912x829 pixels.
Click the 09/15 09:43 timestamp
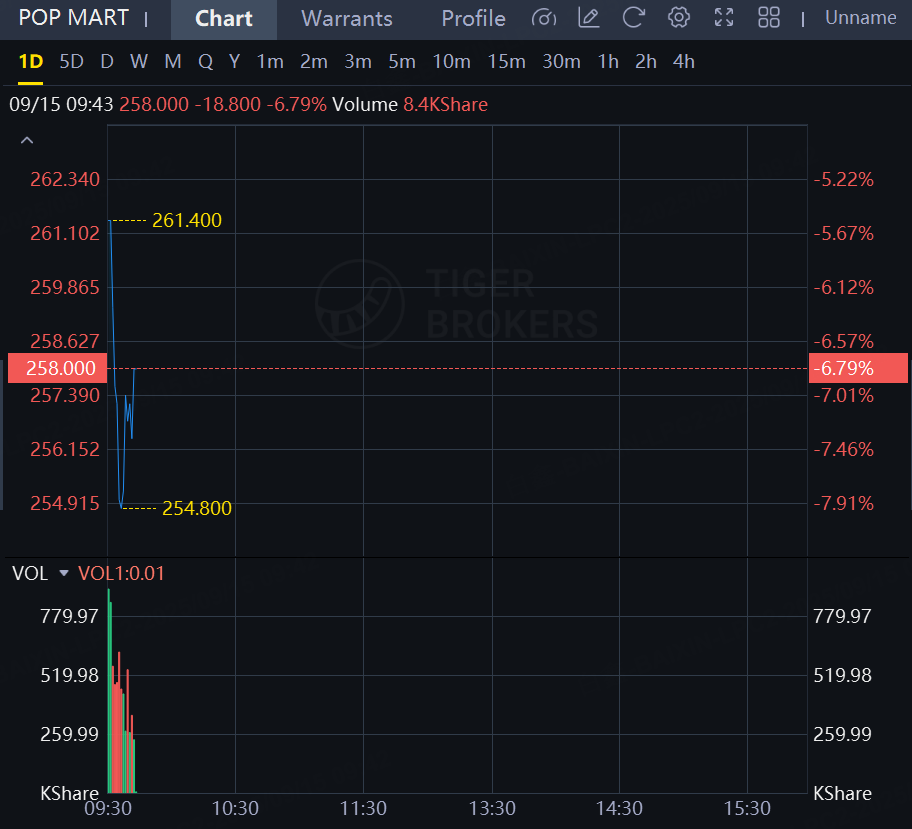(61, 105)
